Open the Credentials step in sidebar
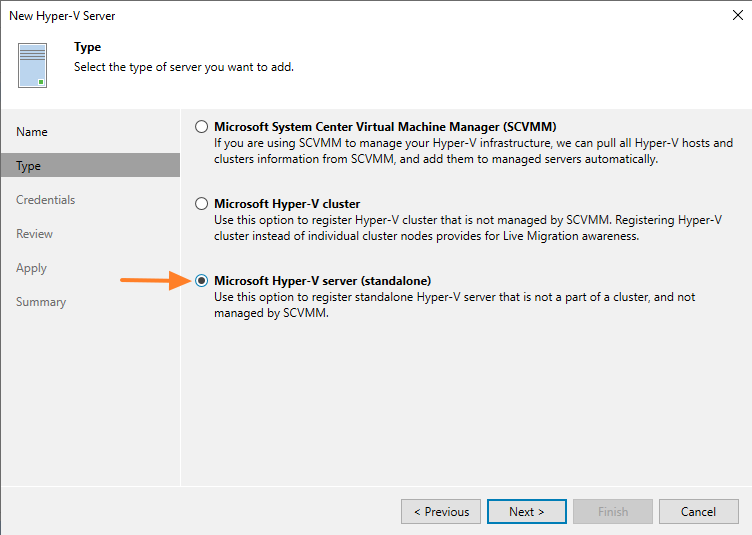Viewport: 752px width, 535px height. tap(46, 200)
